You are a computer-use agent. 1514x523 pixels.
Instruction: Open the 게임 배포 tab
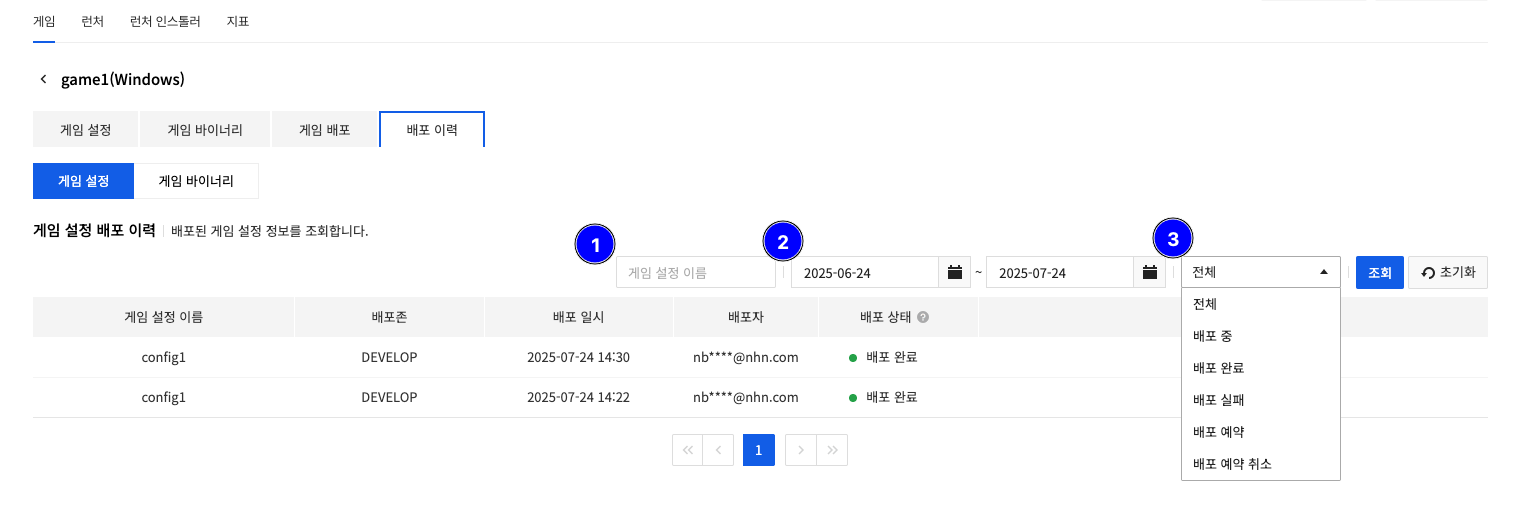click(325, 130)
